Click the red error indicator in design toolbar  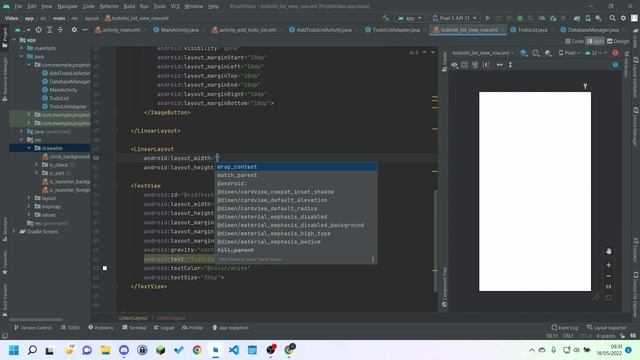[x=615, y=53]
